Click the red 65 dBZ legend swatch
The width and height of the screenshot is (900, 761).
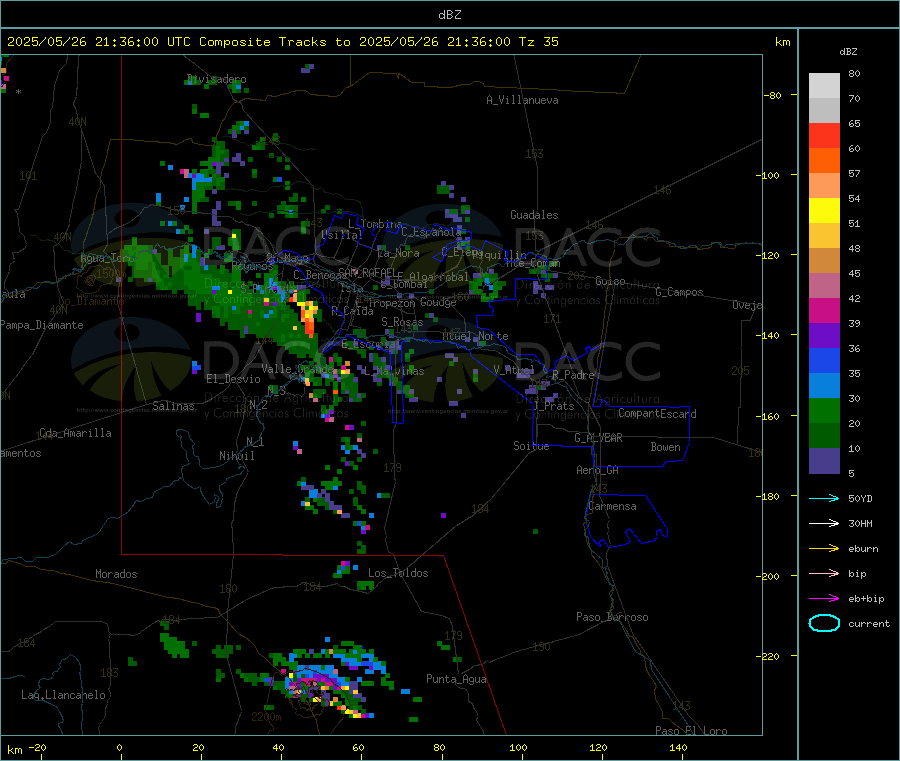(824, 135)
